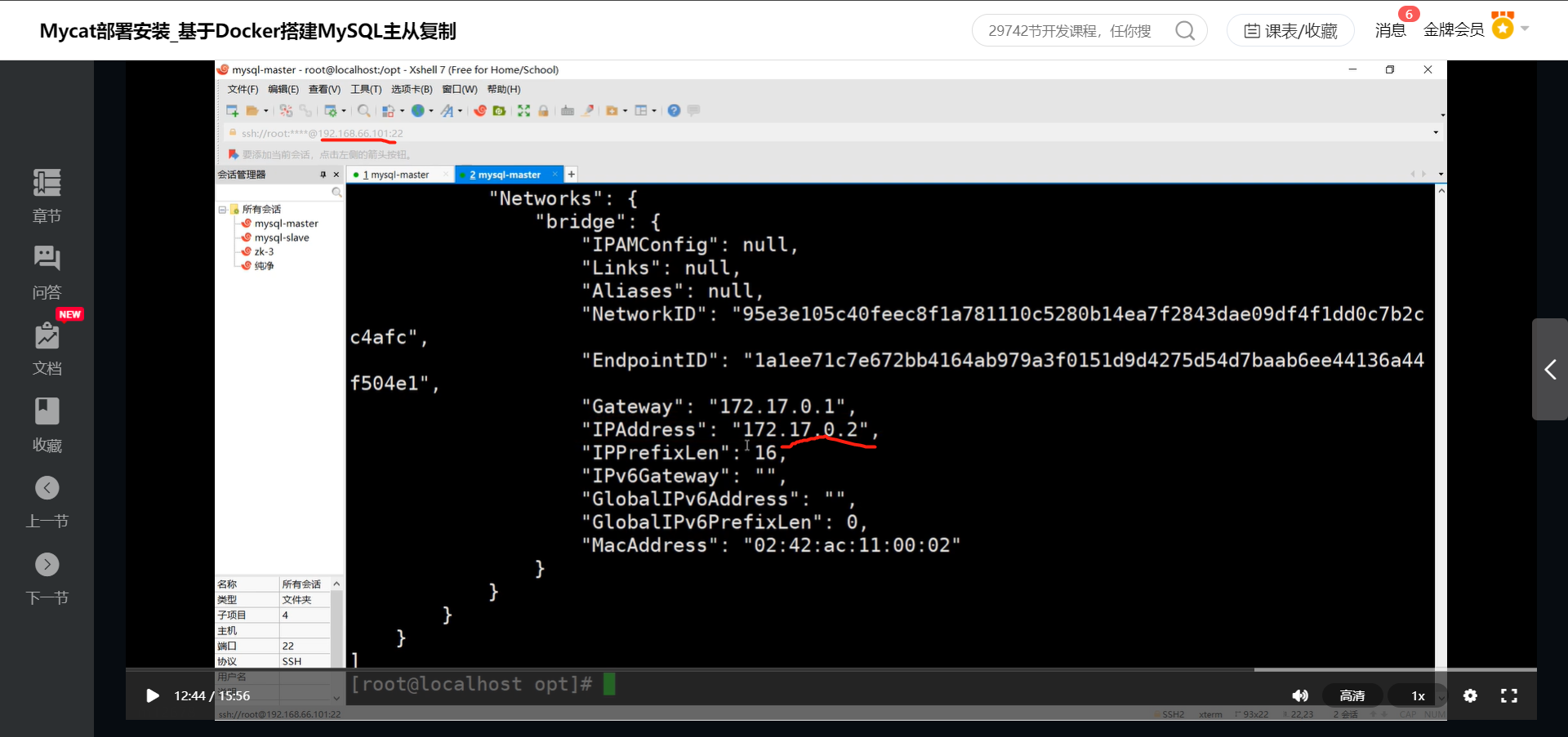1568x737 pixels.
Task: Open 窗口(W) menu in Xshell
Action: [x=460, y=89]
